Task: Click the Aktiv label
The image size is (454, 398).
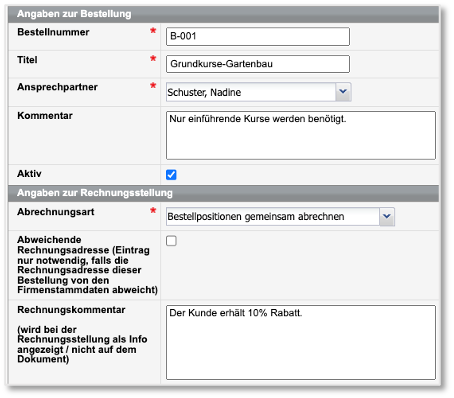Action: [x=29, y=174]
